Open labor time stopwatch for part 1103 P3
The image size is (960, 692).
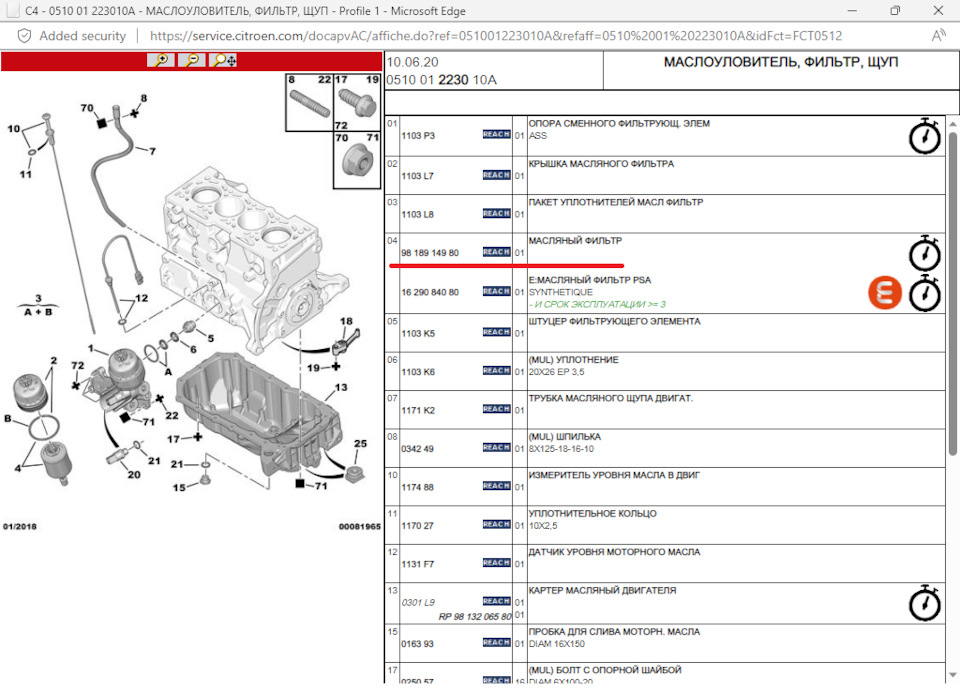click(924, 136)
